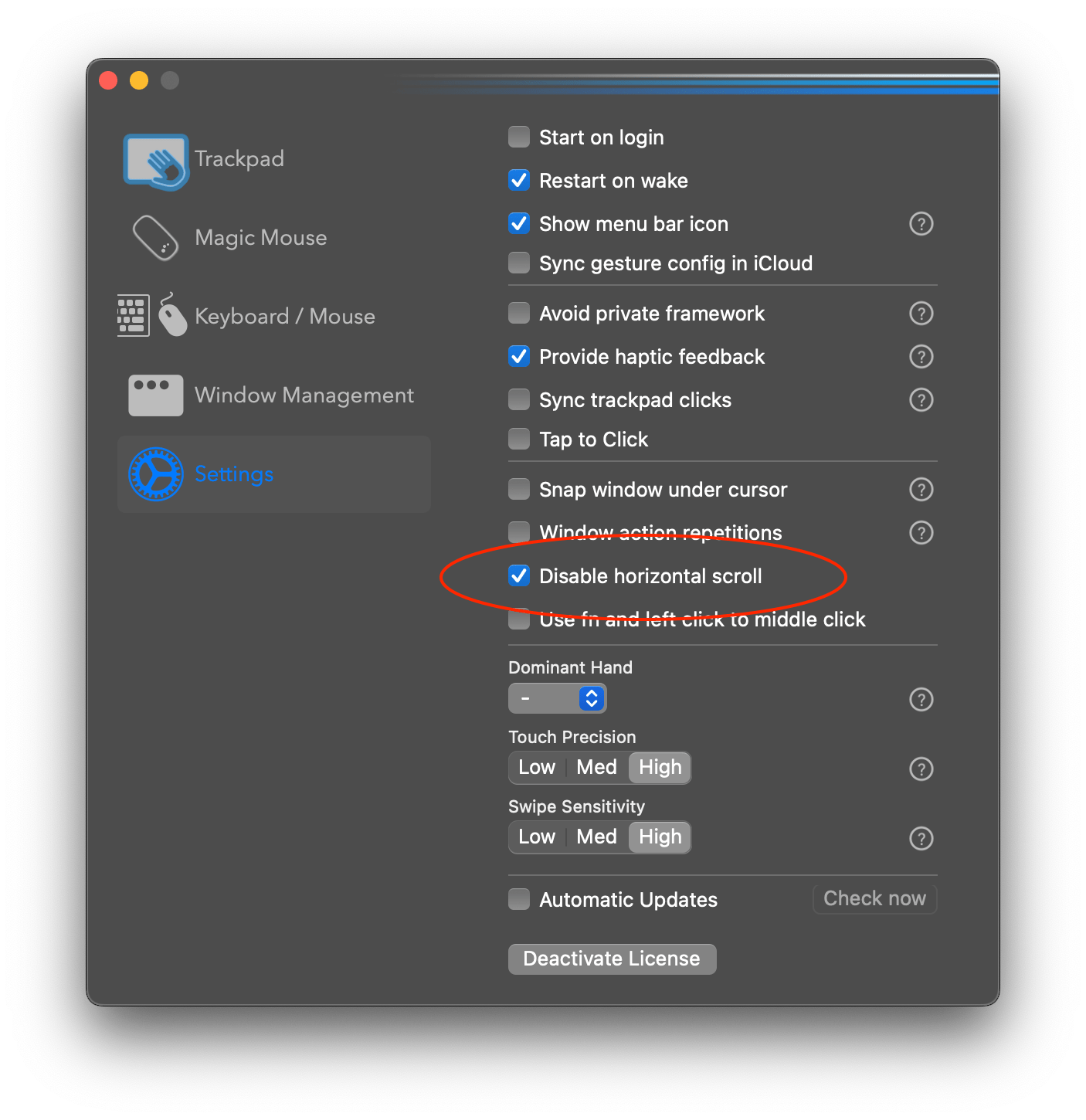1086x1120 pixels.
Task: Enable Sync gesture config in iCloud
Action: pyautogui.click(x=518, y=263)
